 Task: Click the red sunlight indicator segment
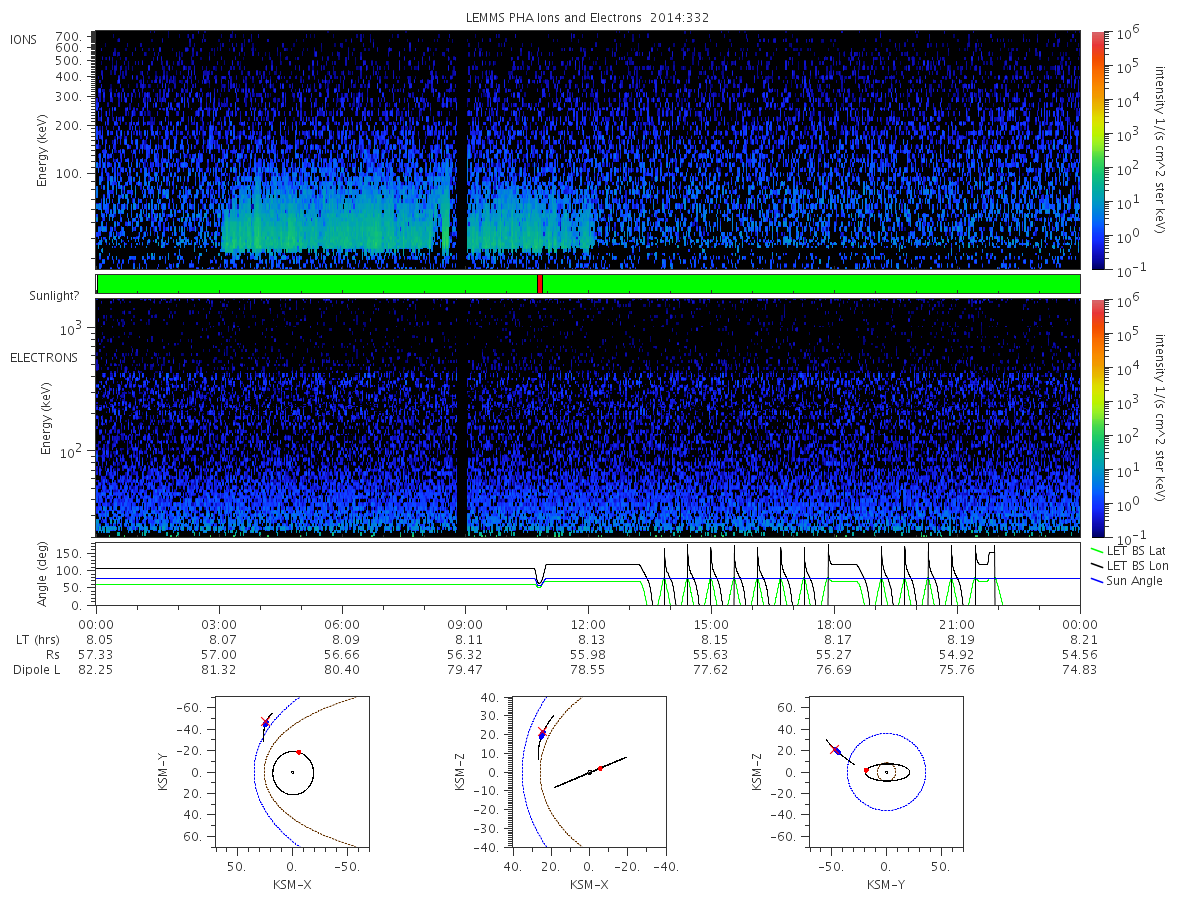point(540,284)
